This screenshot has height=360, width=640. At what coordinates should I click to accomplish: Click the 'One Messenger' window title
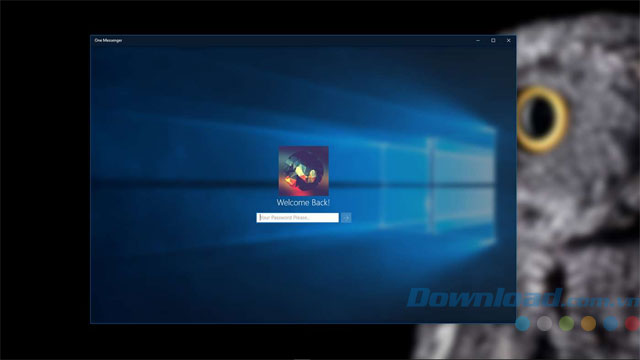pos(108,40)
